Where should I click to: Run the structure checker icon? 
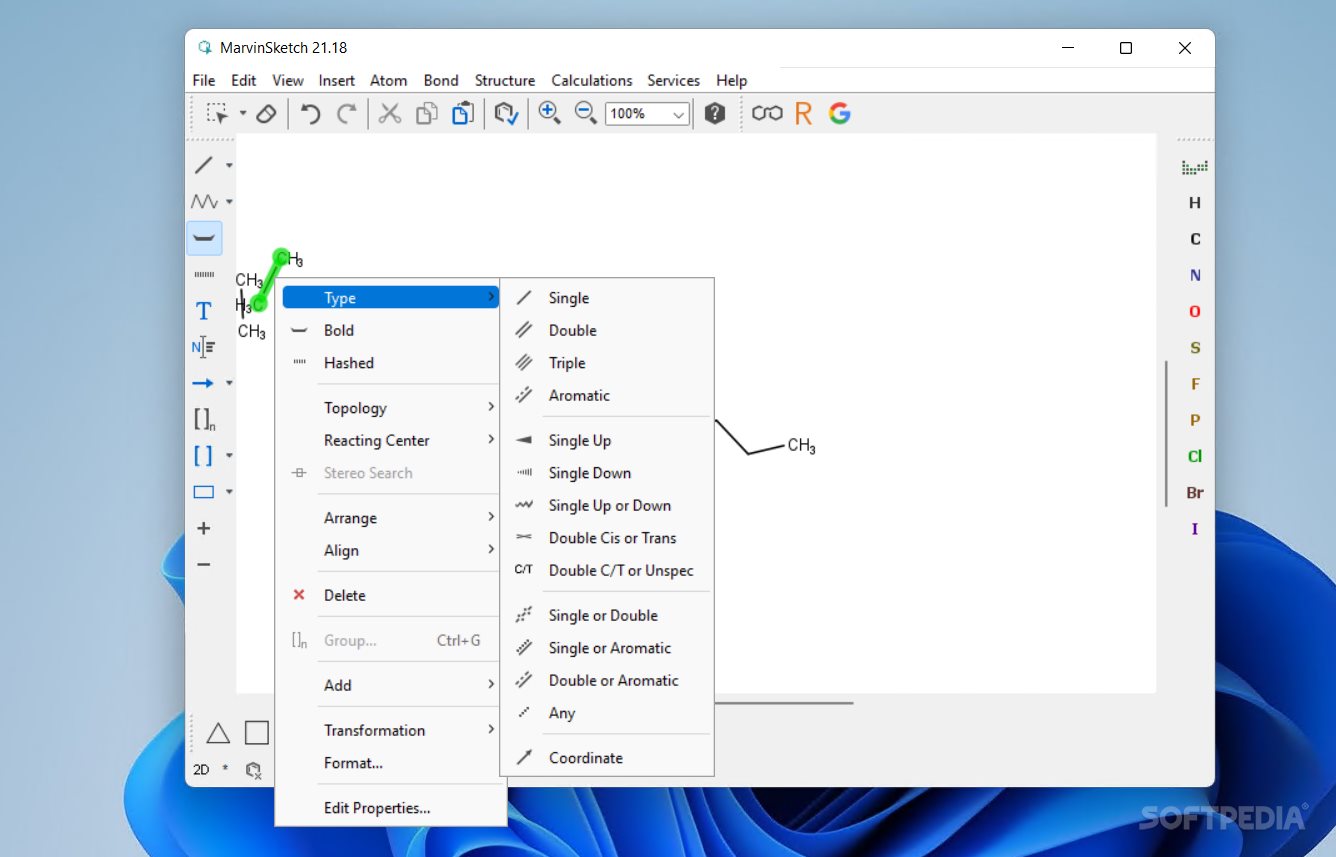coord(506,114)
